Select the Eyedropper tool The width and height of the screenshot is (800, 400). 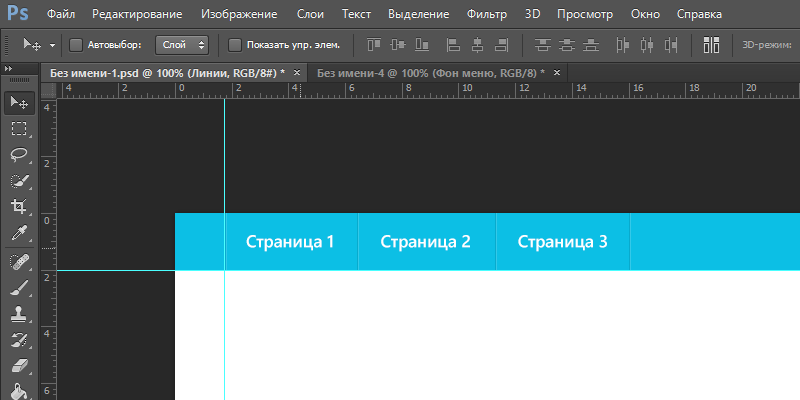click(19, 233)
